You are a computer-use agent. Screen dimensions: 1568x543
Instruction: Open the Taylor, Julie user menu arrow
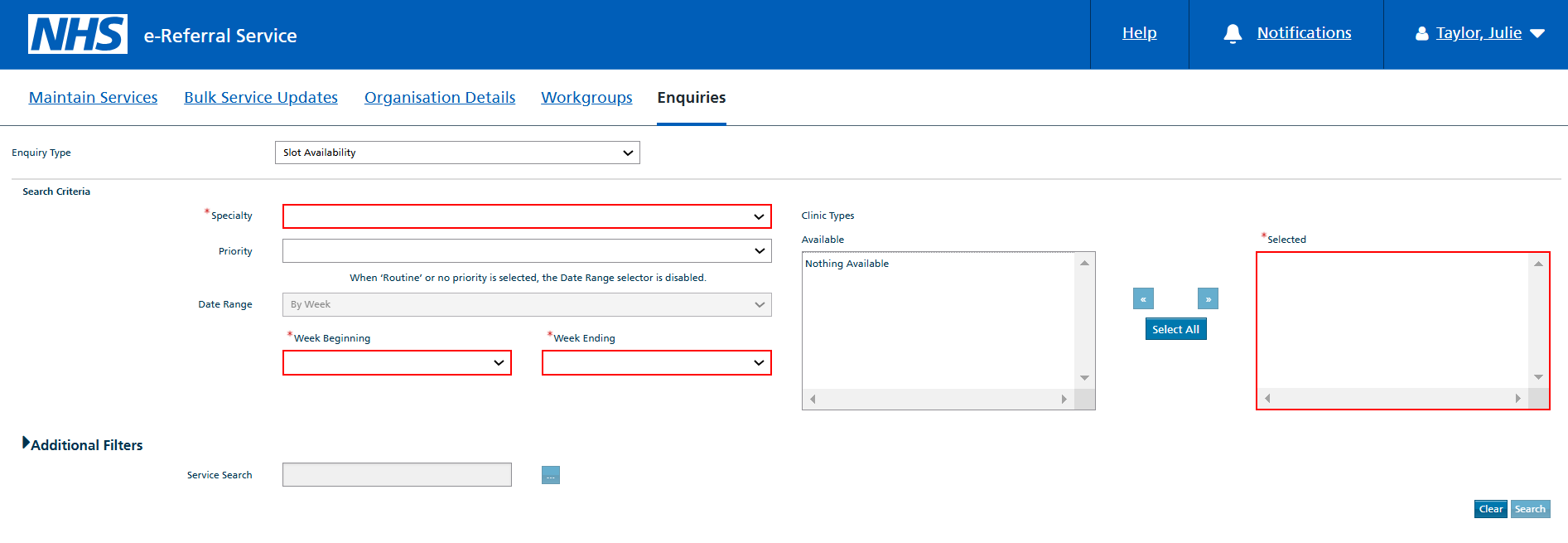pos(1537,34)
